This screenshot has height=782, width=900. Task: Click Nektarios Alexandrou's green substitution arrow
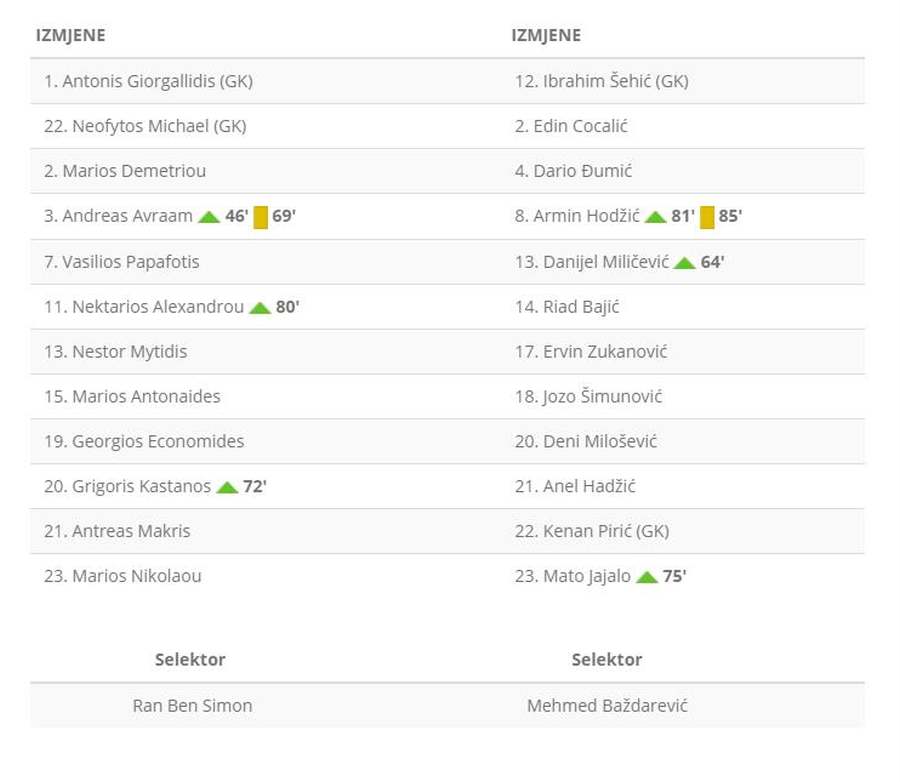pos(260,307)
